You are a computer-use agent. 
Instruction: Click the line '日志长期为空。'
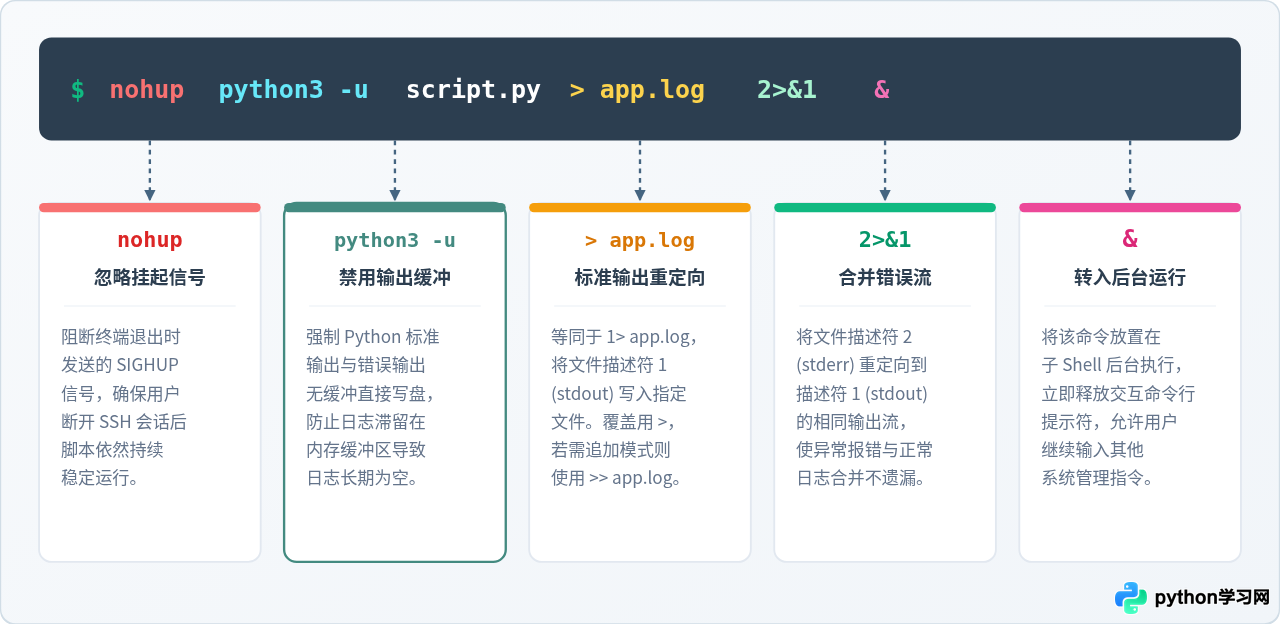click(x=362, y=478)
